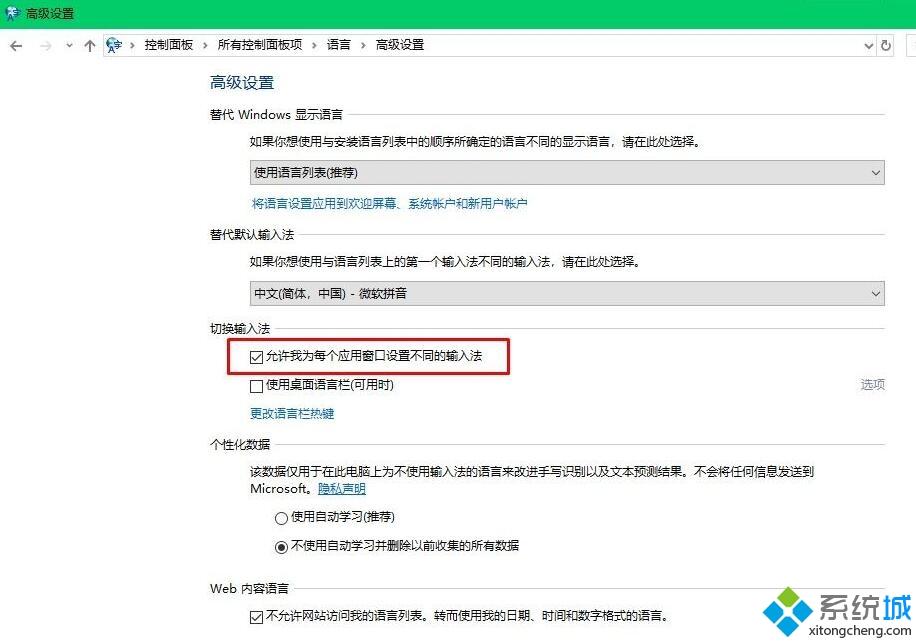Click the 高级设置 window title icon
The width and height of the screenshot is (916, 641).
coord(12,13)
